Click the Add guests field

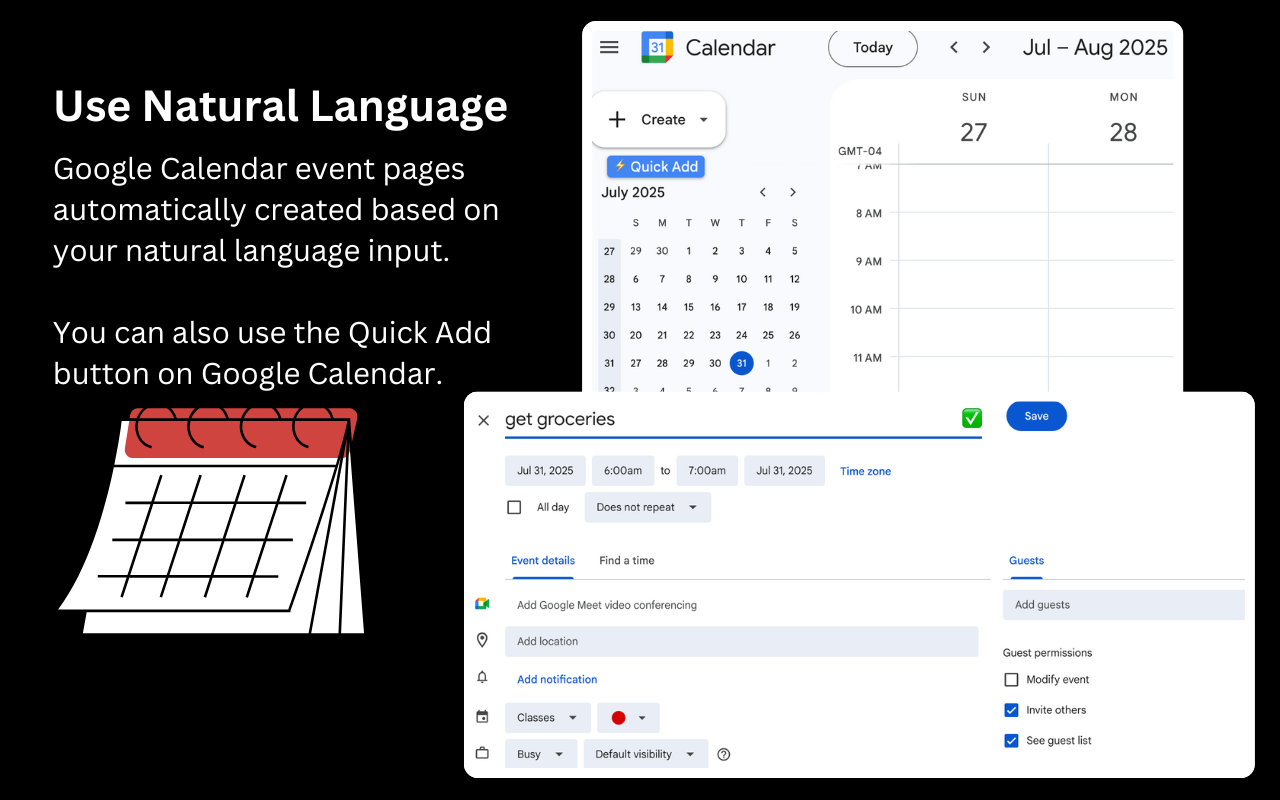tap(1124, 604)
